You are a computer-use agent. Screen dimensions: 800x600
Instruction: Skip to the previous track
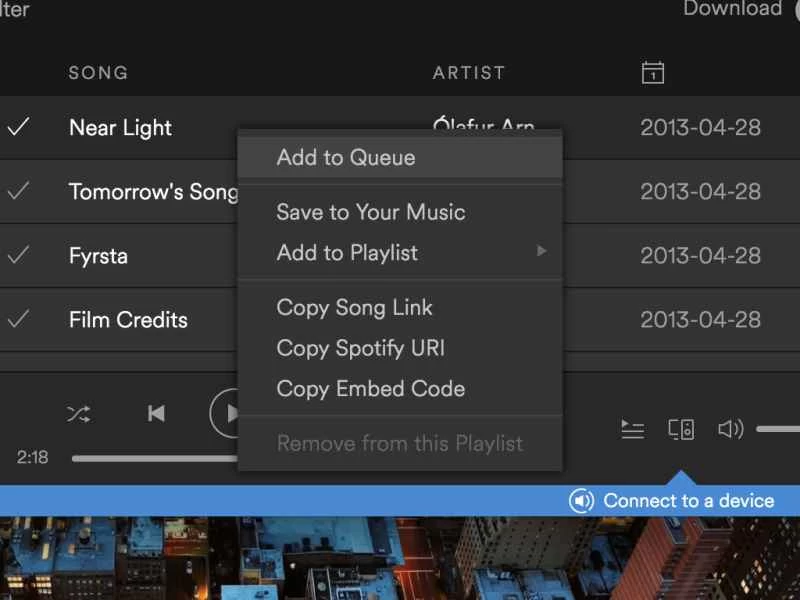pyautogui.click(x=156, y=413)
